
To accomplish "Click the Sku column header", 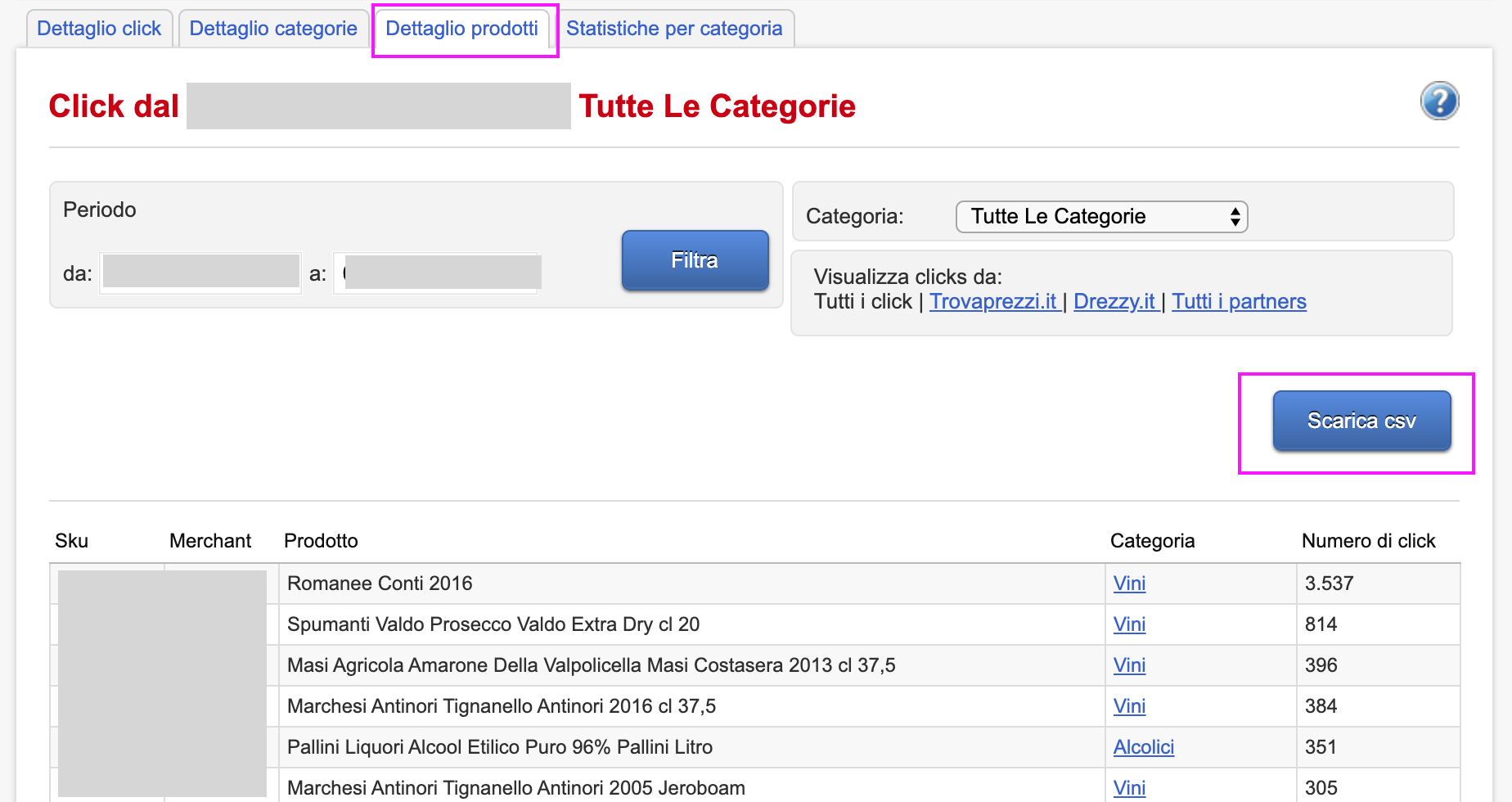I will 71,541.
